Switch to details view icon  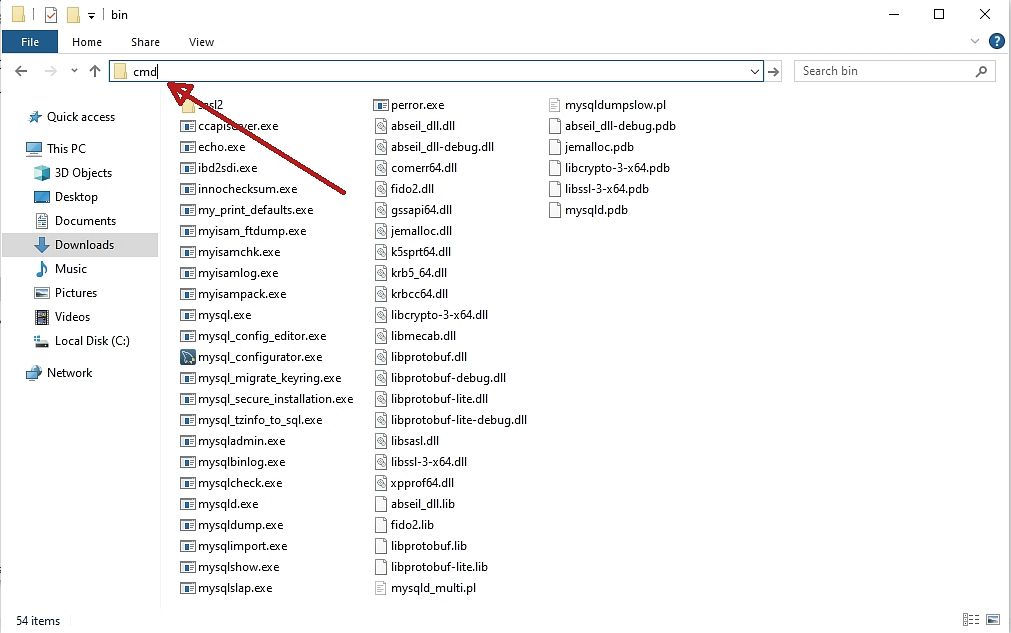[x=970, y=619]
